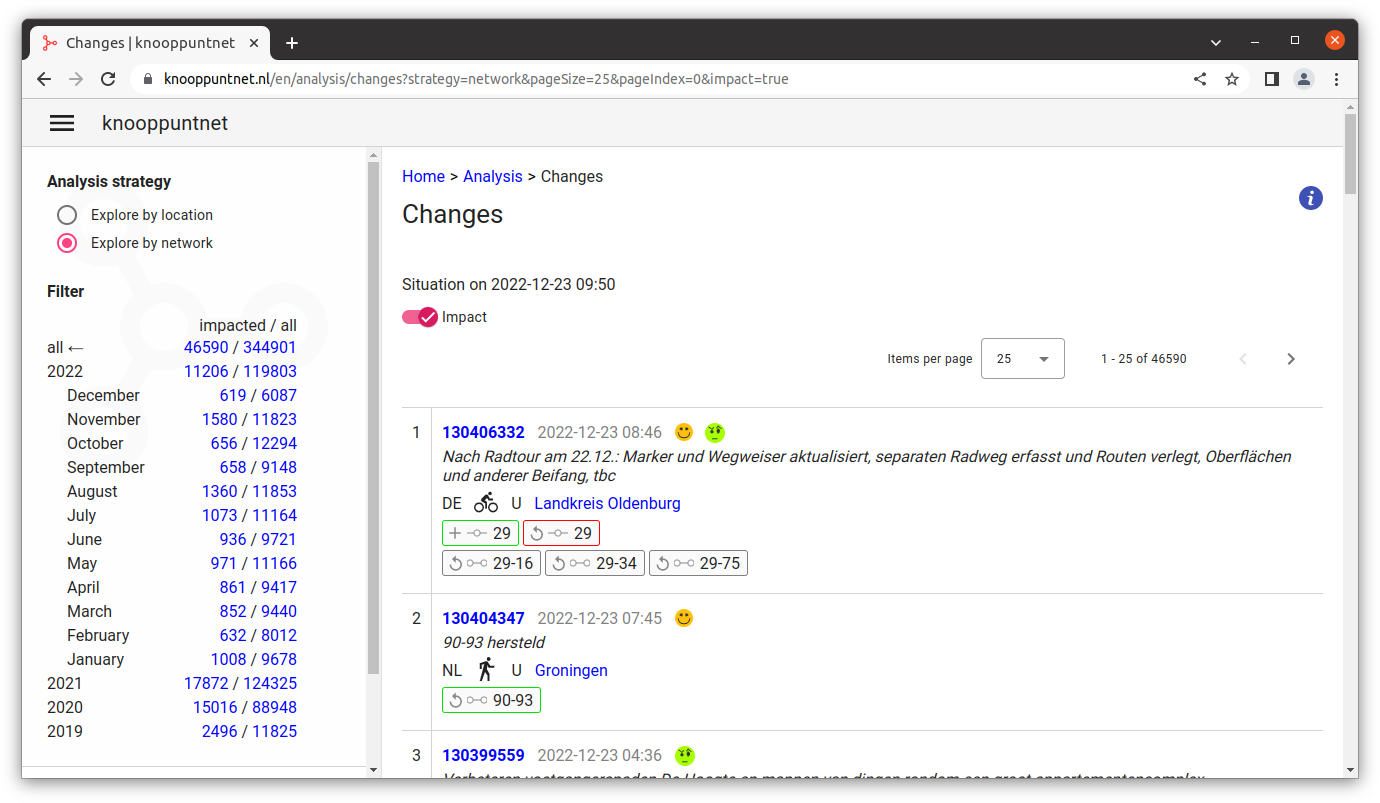The height and width of the screenshot is (803, 1380).
Task: Share this page from the address bar
Action: coord(1200,79)
